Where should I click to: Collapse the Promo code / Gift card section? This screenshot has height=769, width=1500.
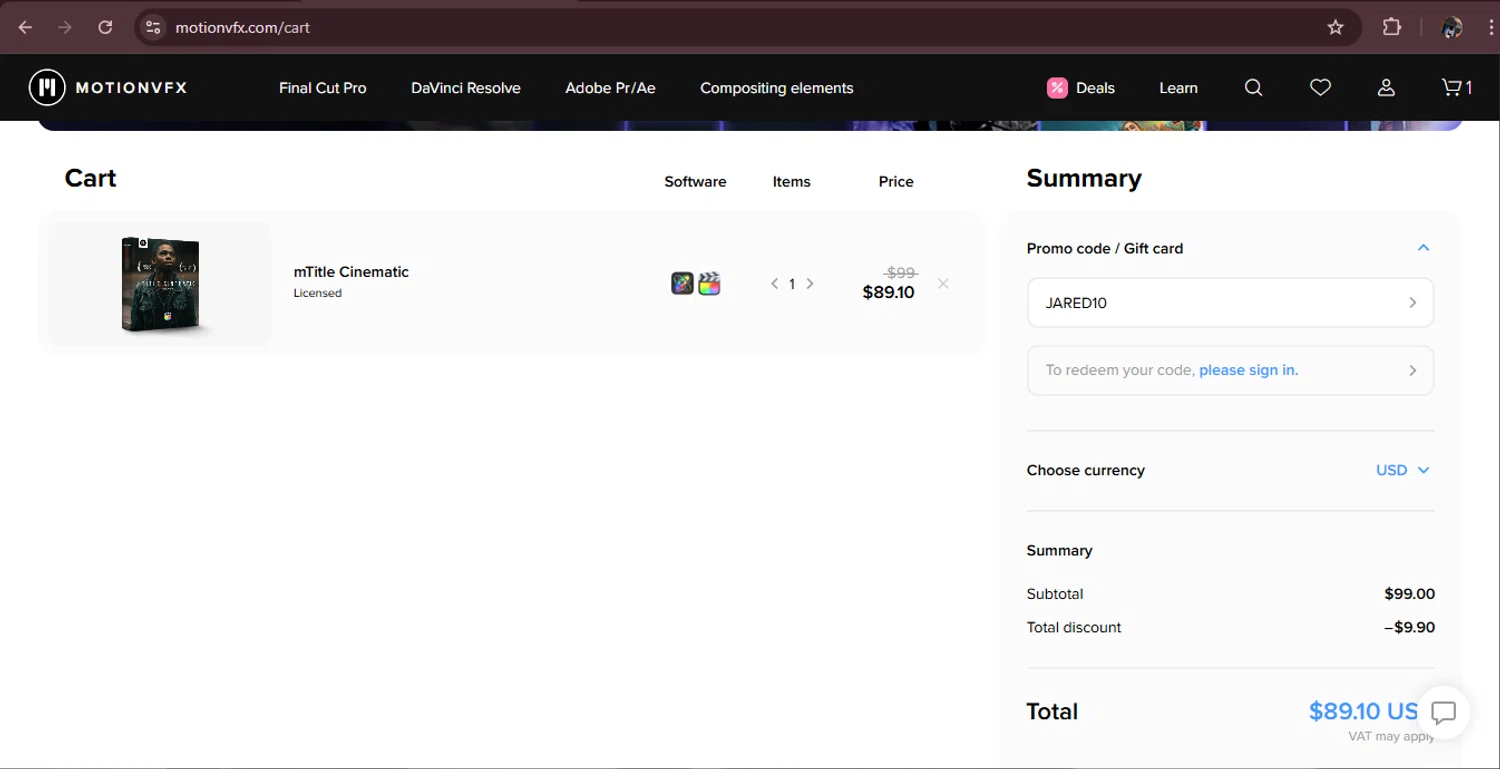1423,248
